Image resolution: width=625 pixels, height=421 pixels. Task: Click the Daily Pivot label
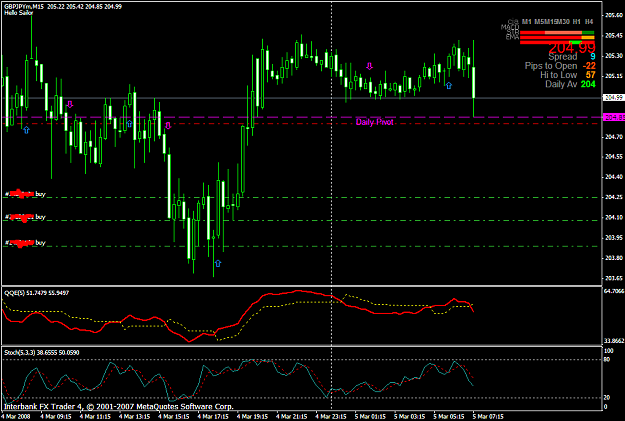click(x=374, y=122)
